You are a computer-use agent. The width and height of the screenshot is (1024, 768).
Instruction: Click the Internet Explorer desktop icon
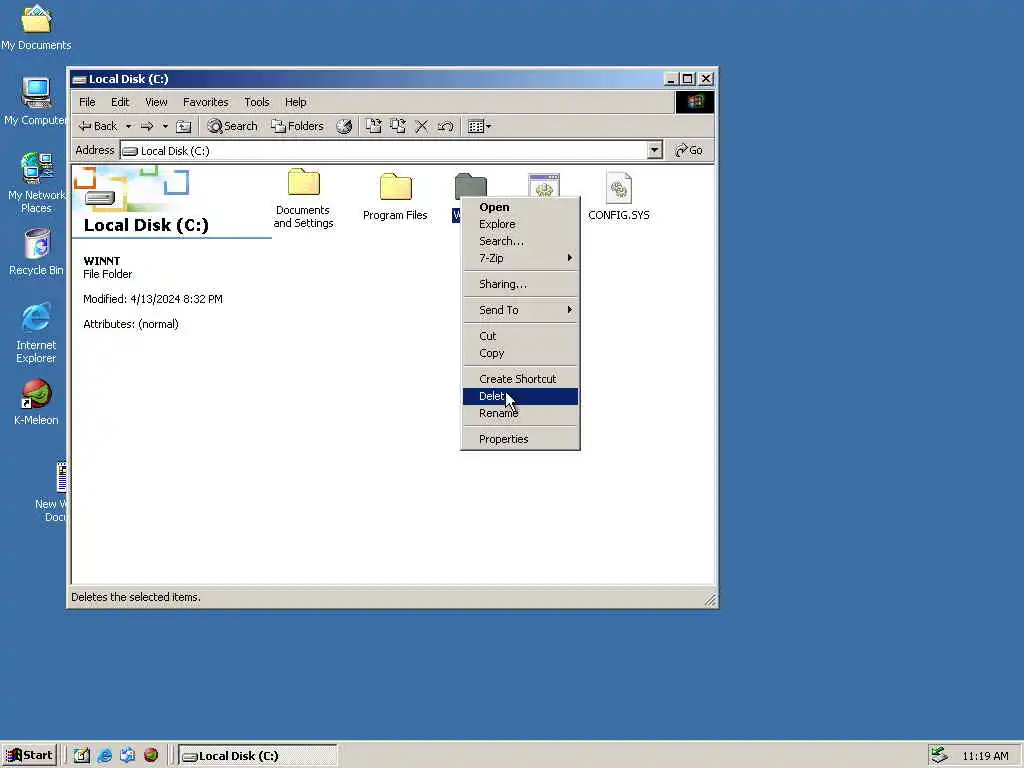coord(36,332)
